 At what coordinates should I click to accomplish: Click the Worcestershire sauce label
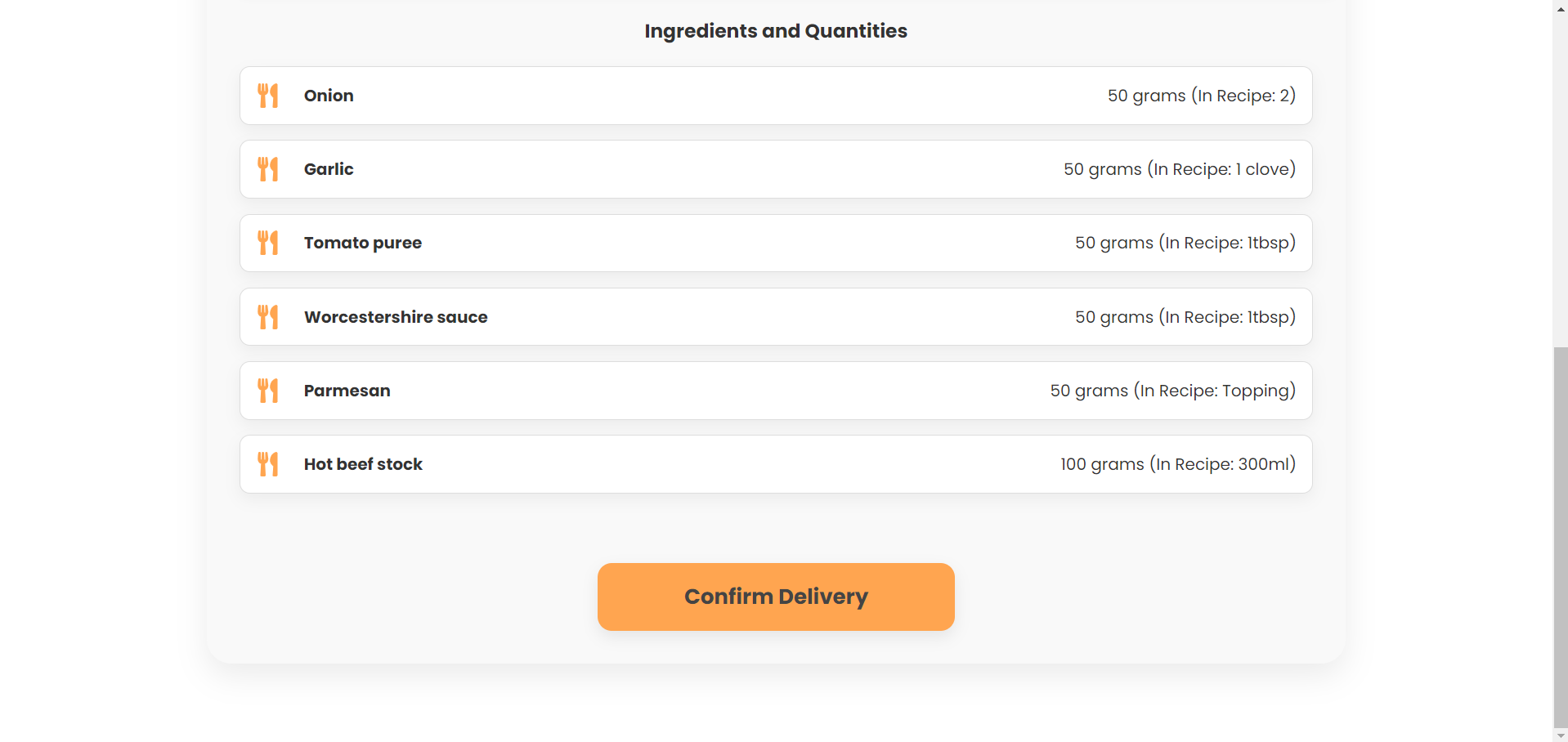tap(396, 317)
